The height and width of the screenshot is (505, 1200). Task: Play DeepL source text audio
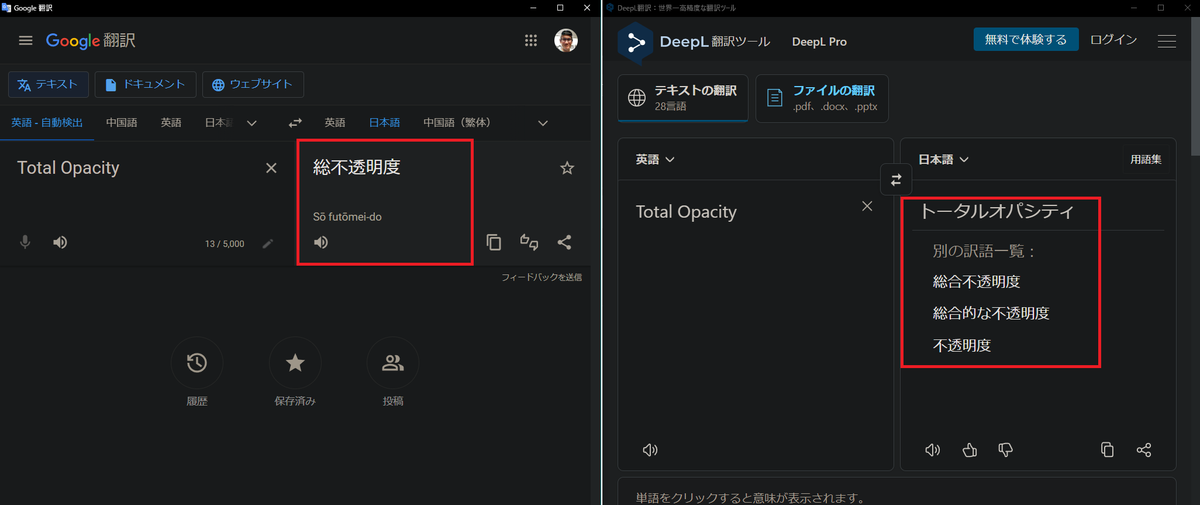click(x=650, y=450)
